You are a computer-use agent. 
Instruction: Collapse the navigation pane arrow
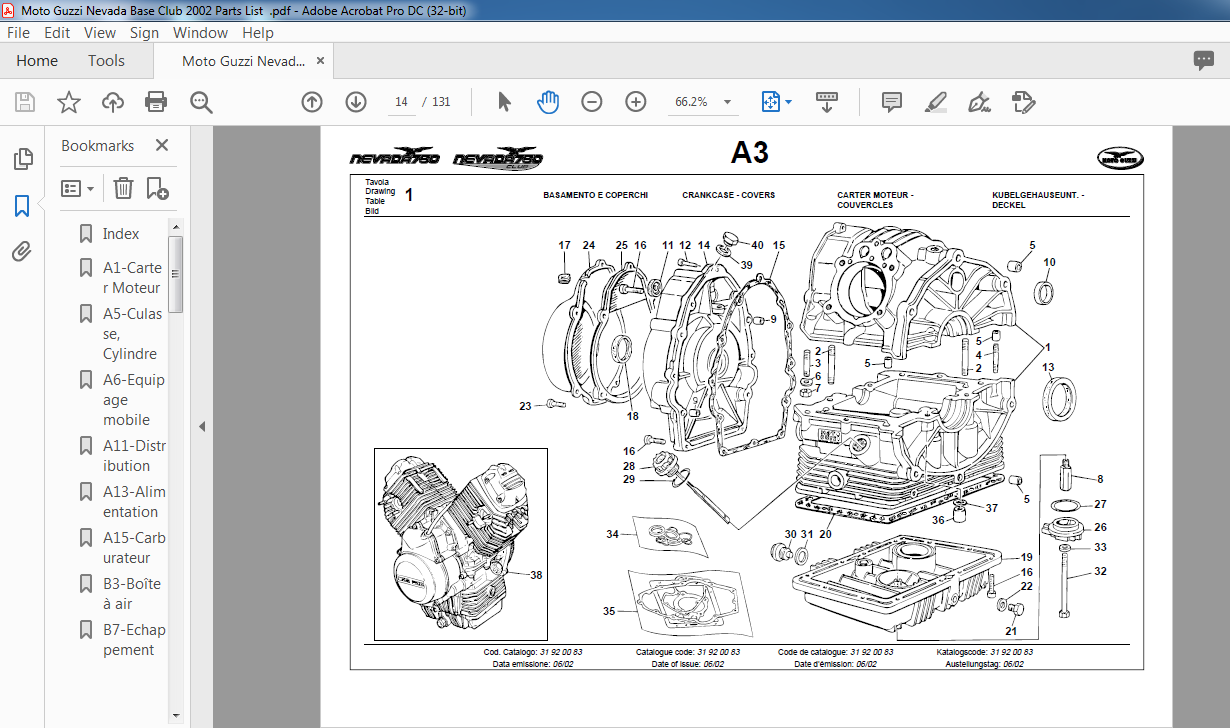click(x=201, y=426)
